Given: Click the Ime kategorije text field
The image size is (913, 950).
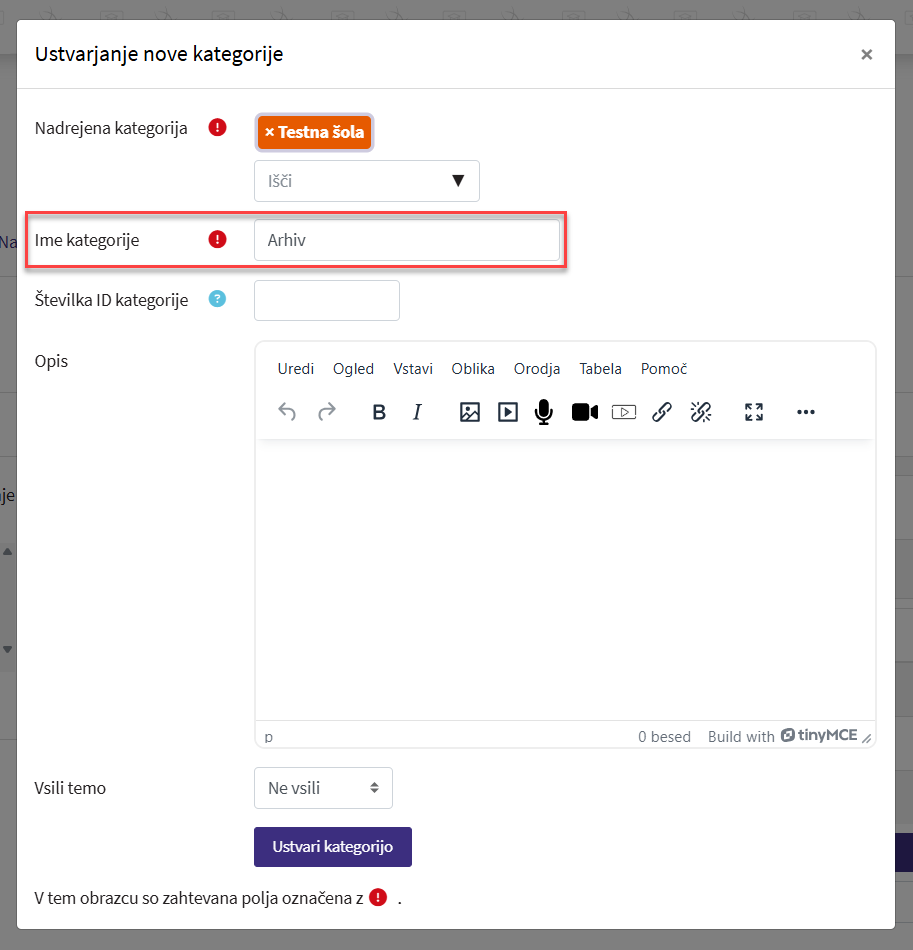Looking at the screenshot, I should coord(406,240).
